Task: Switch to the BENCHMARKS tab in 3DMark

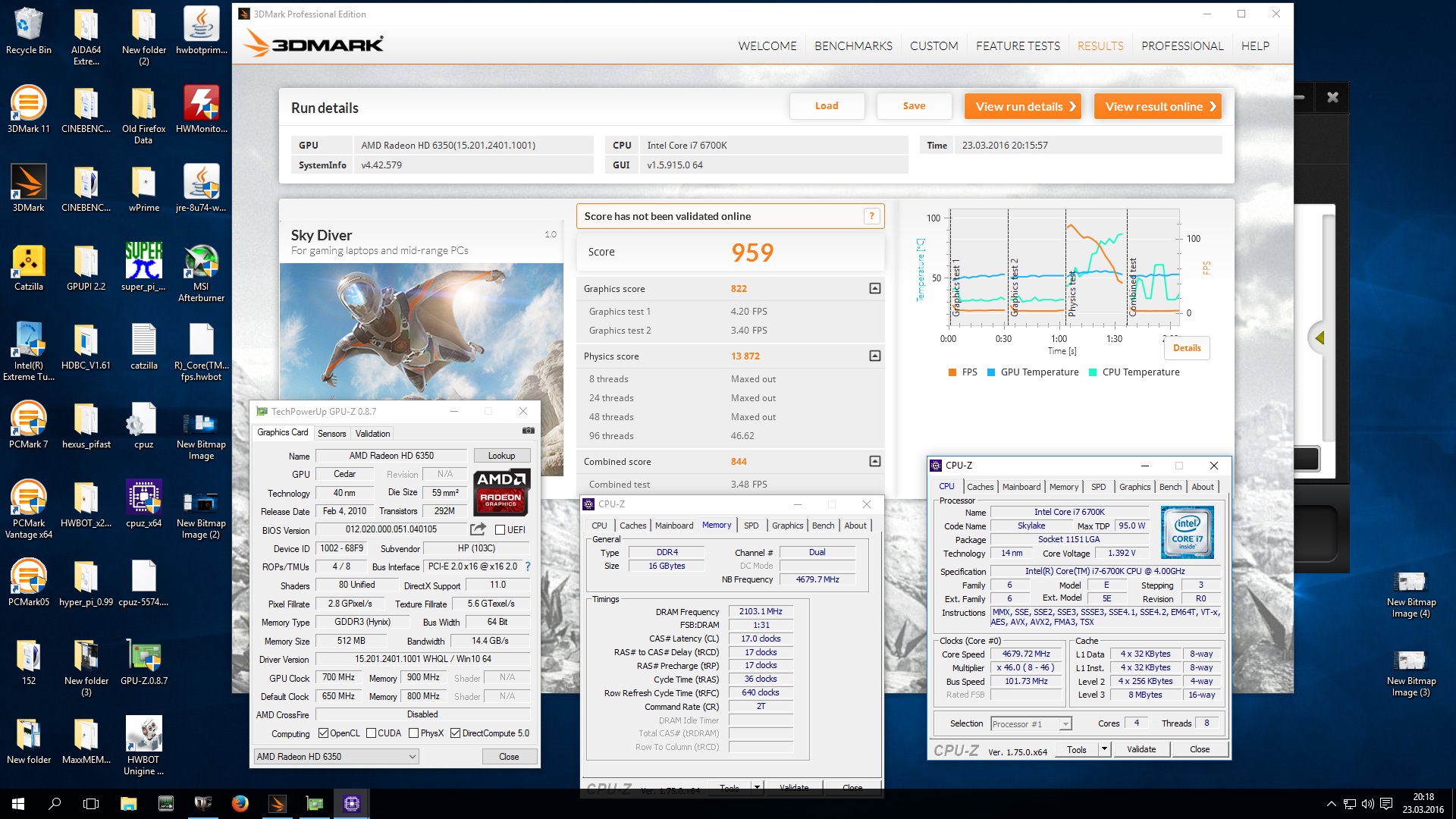Action: pyautogui.click(x=853, y=46)
